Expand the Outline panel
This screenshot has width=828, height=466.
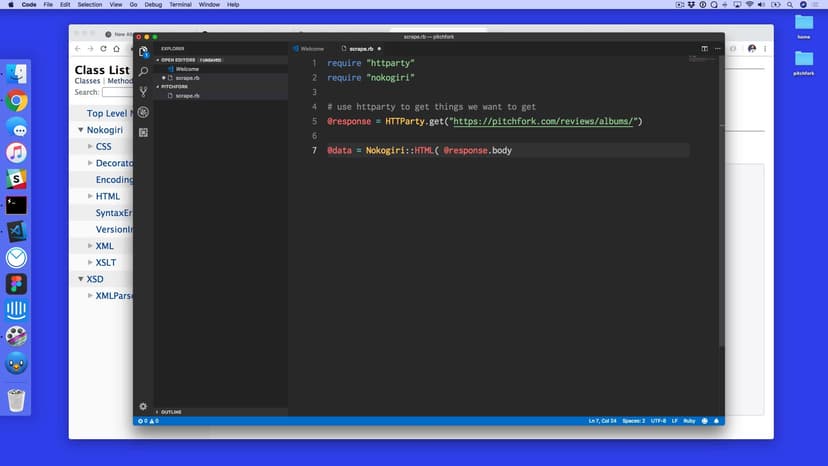pos(170,412)
